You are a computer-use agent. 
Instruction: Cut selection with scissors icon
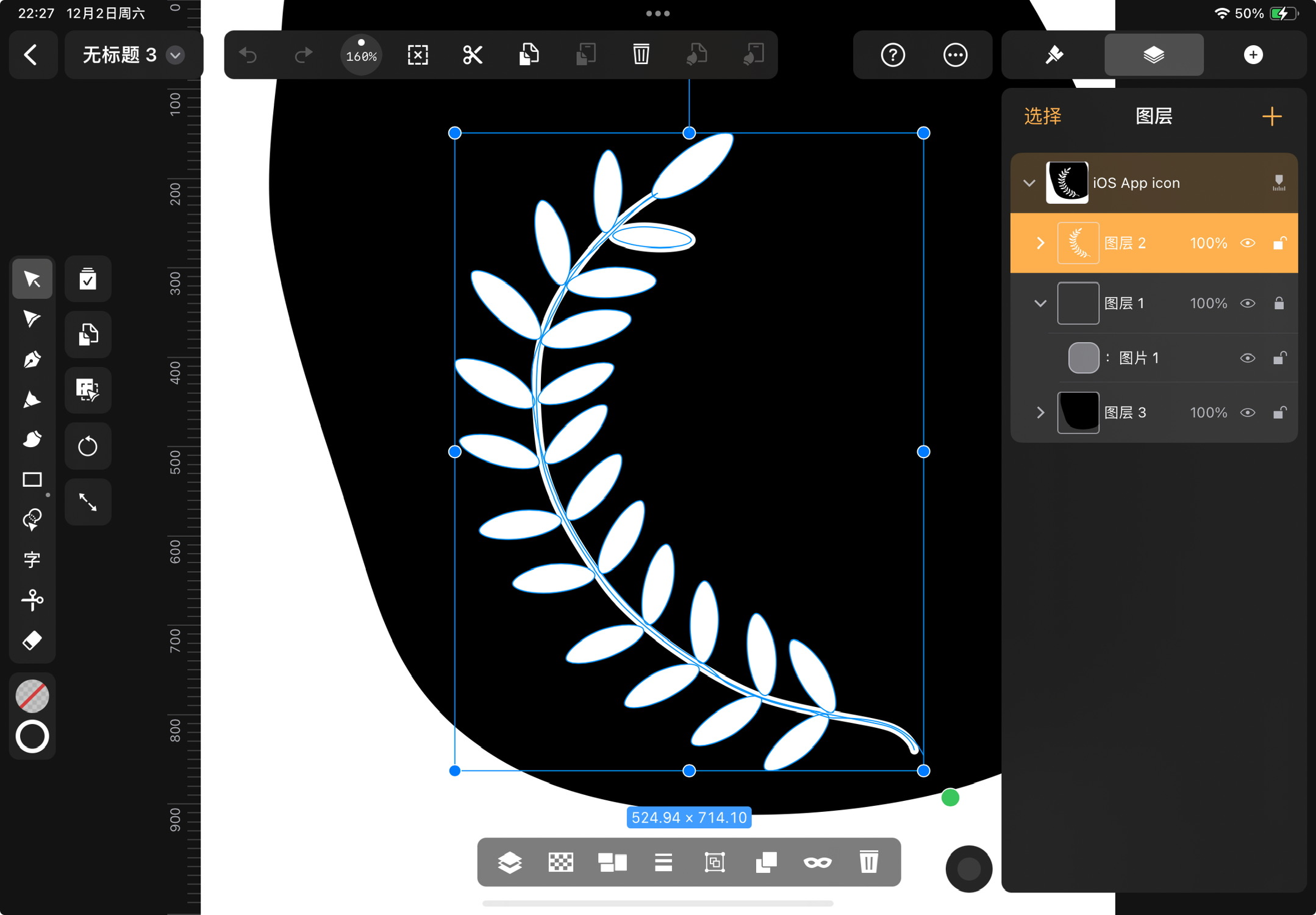pos(473,55)
